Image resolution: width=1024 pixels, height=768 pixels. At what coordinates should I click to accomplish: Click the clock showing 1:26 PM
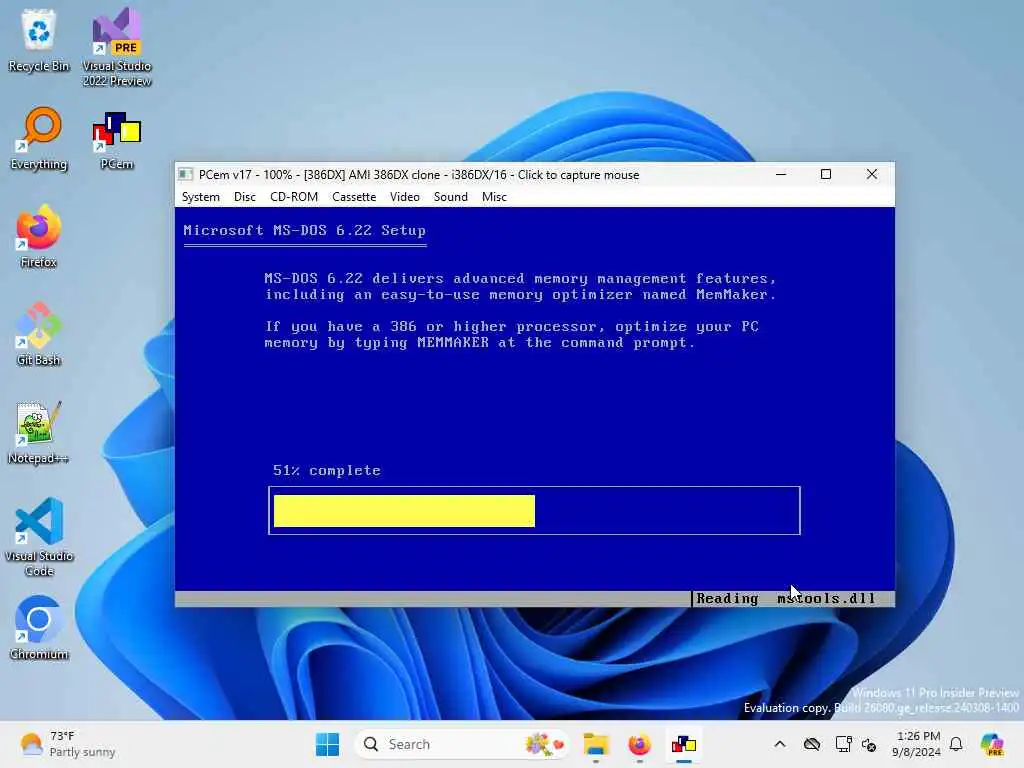tap(916, 744)
